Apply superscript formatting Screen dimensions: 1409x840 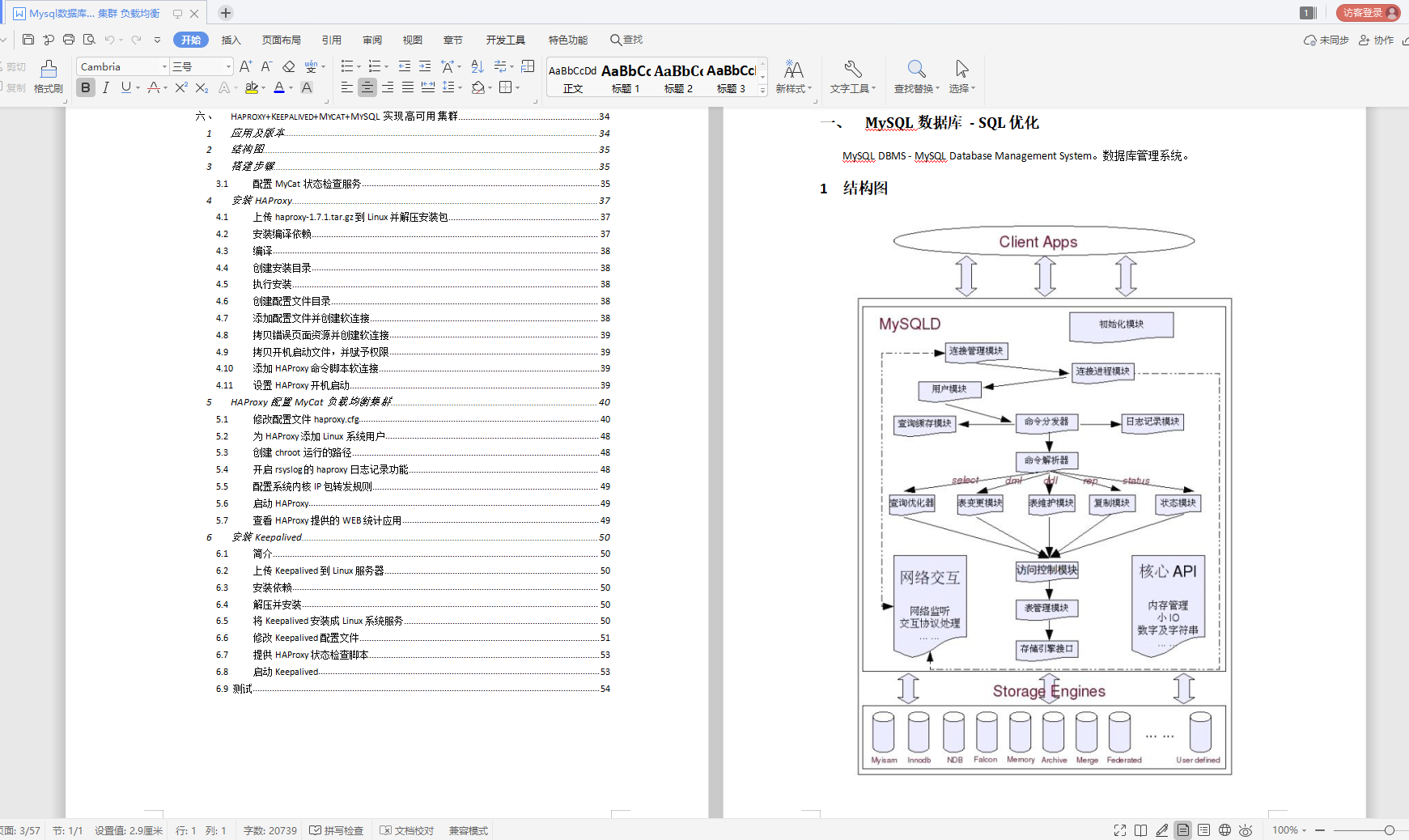tap(181, 87)
